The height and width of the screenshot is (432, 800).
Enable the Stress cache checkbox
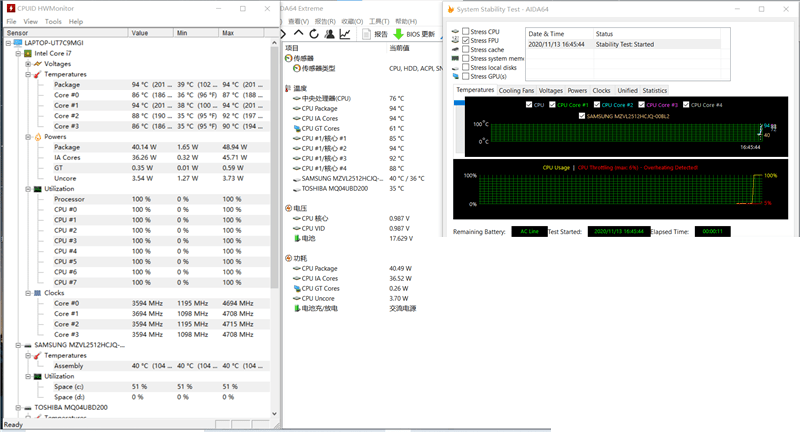[x=465, y=49]
